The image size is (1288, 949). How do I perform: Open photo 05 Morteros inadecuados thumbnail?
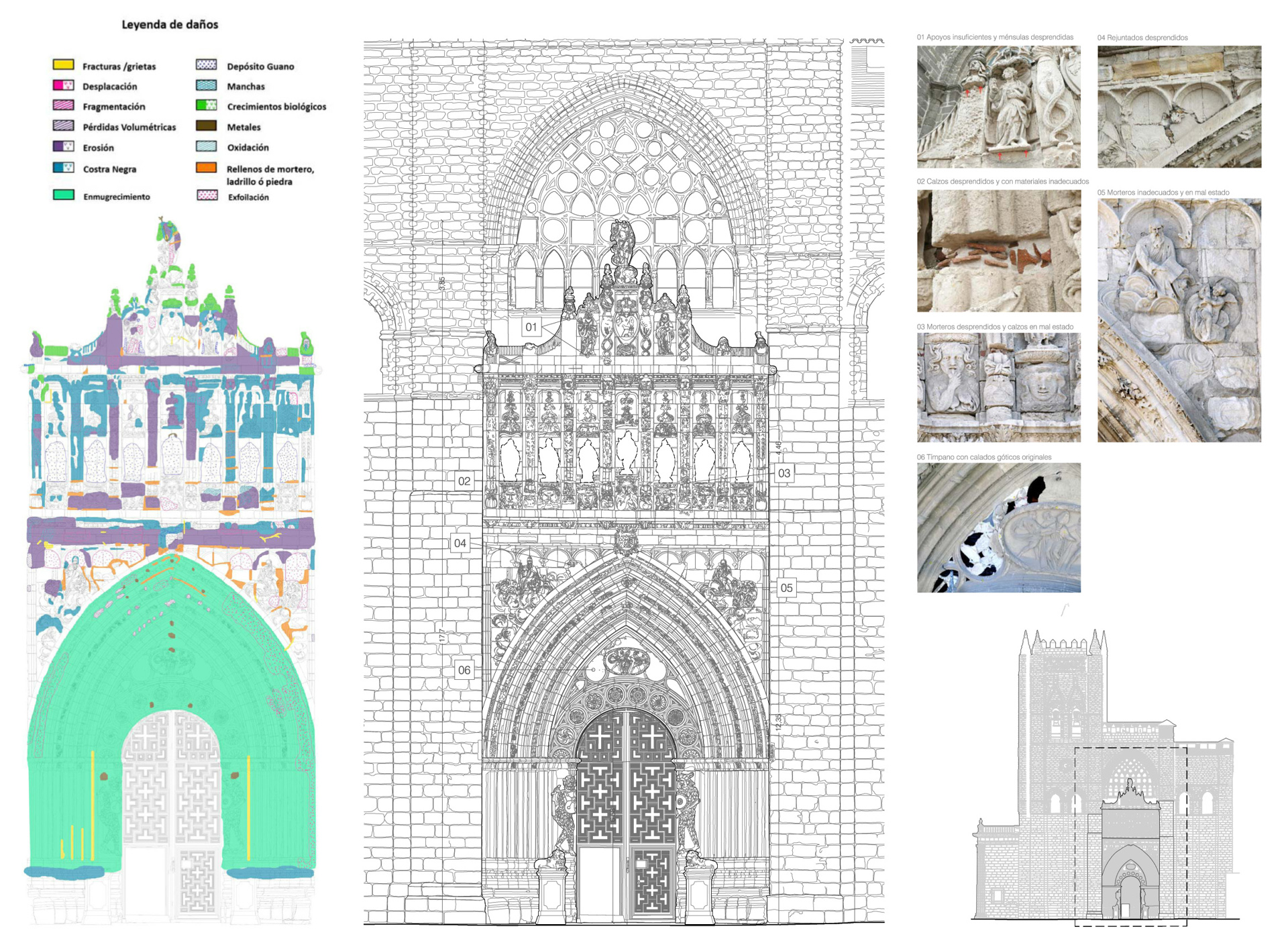[1179, 320]
